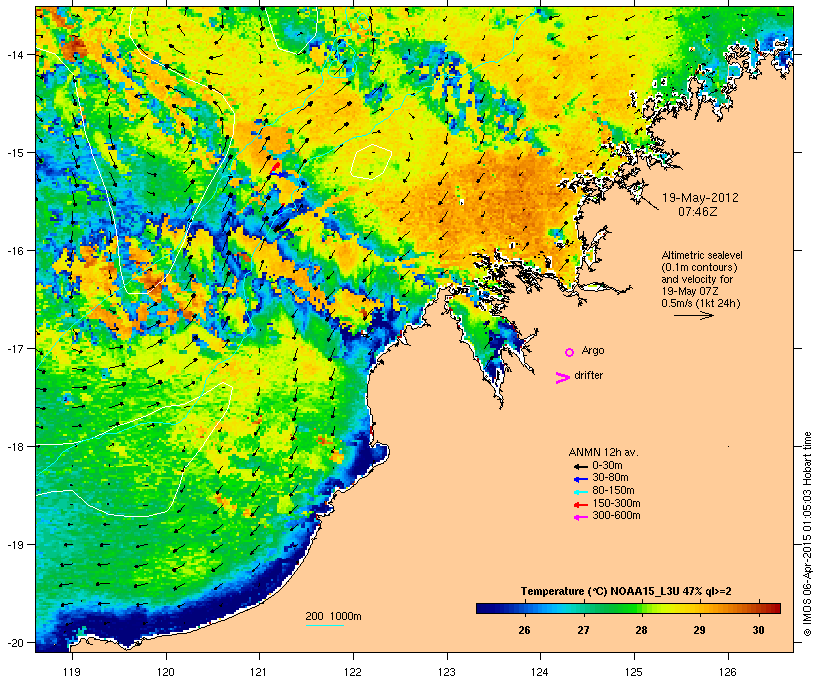Click the IMOS copyright timestamp text

[x=807, y=534]
